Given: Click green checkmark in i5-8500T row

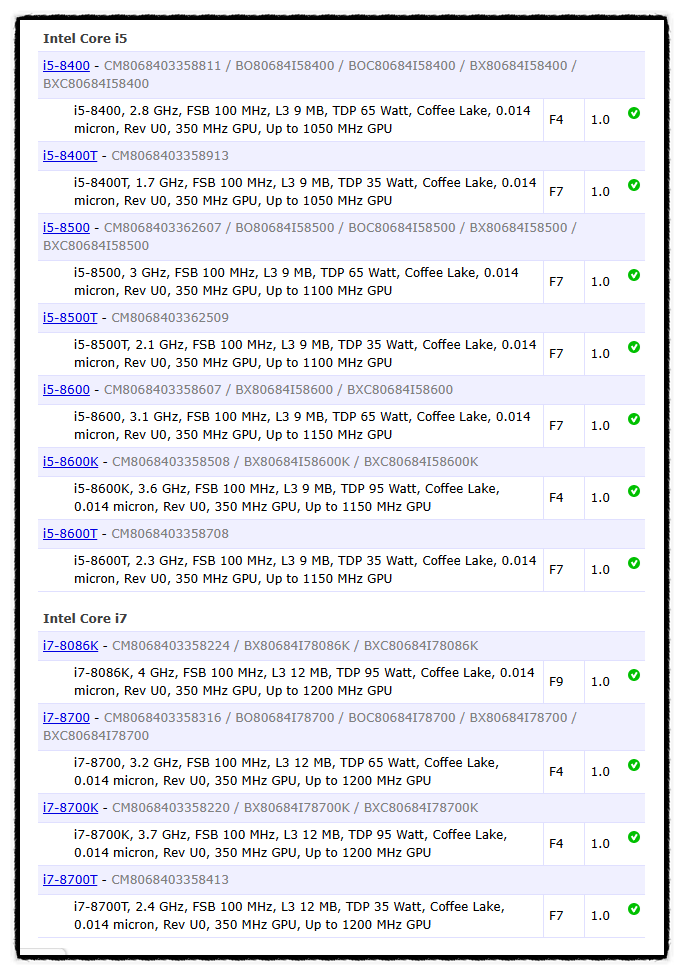Looking at the screenshot, I should pyautogui.click(x=634, y=348).
